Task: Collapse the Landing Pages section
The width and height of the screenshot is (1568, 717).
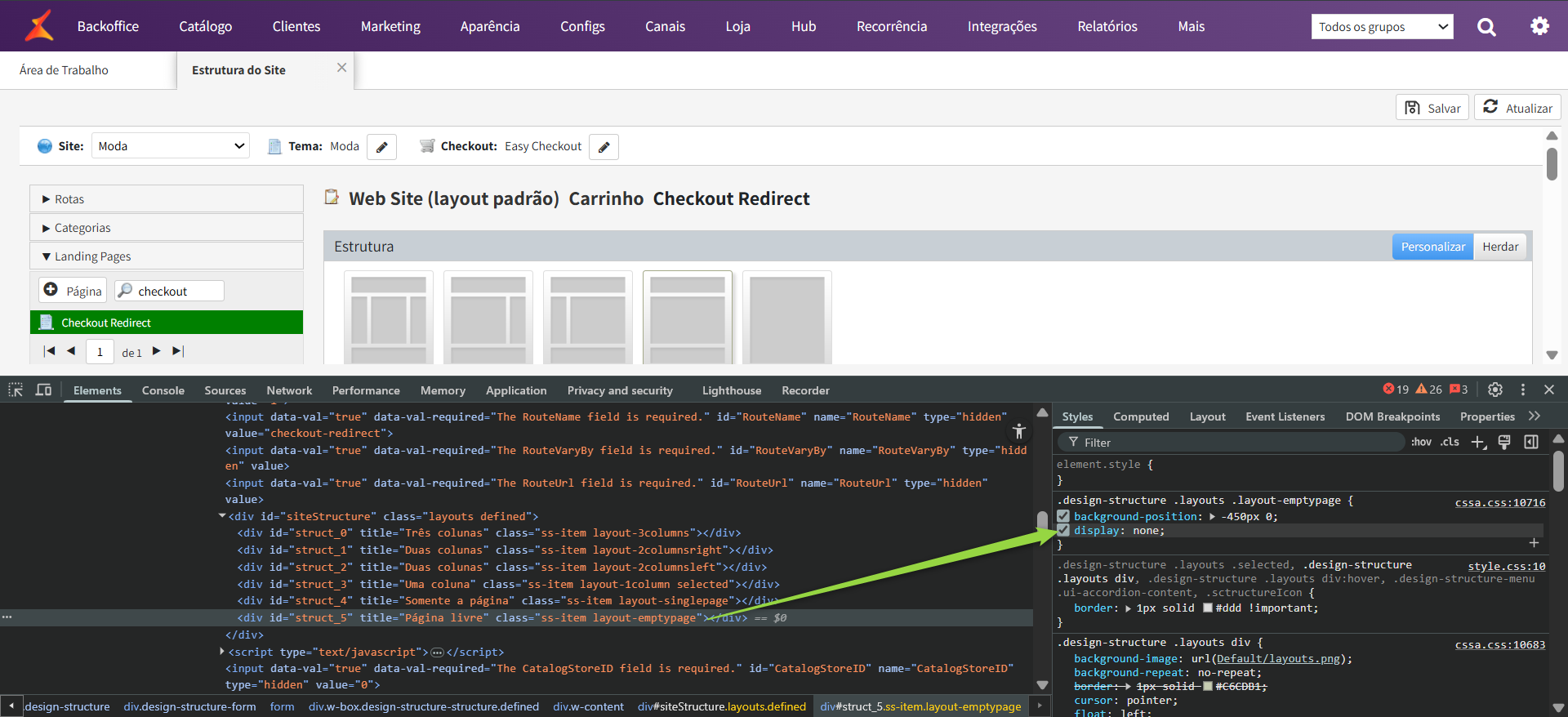Action: (x=167, y=256)
